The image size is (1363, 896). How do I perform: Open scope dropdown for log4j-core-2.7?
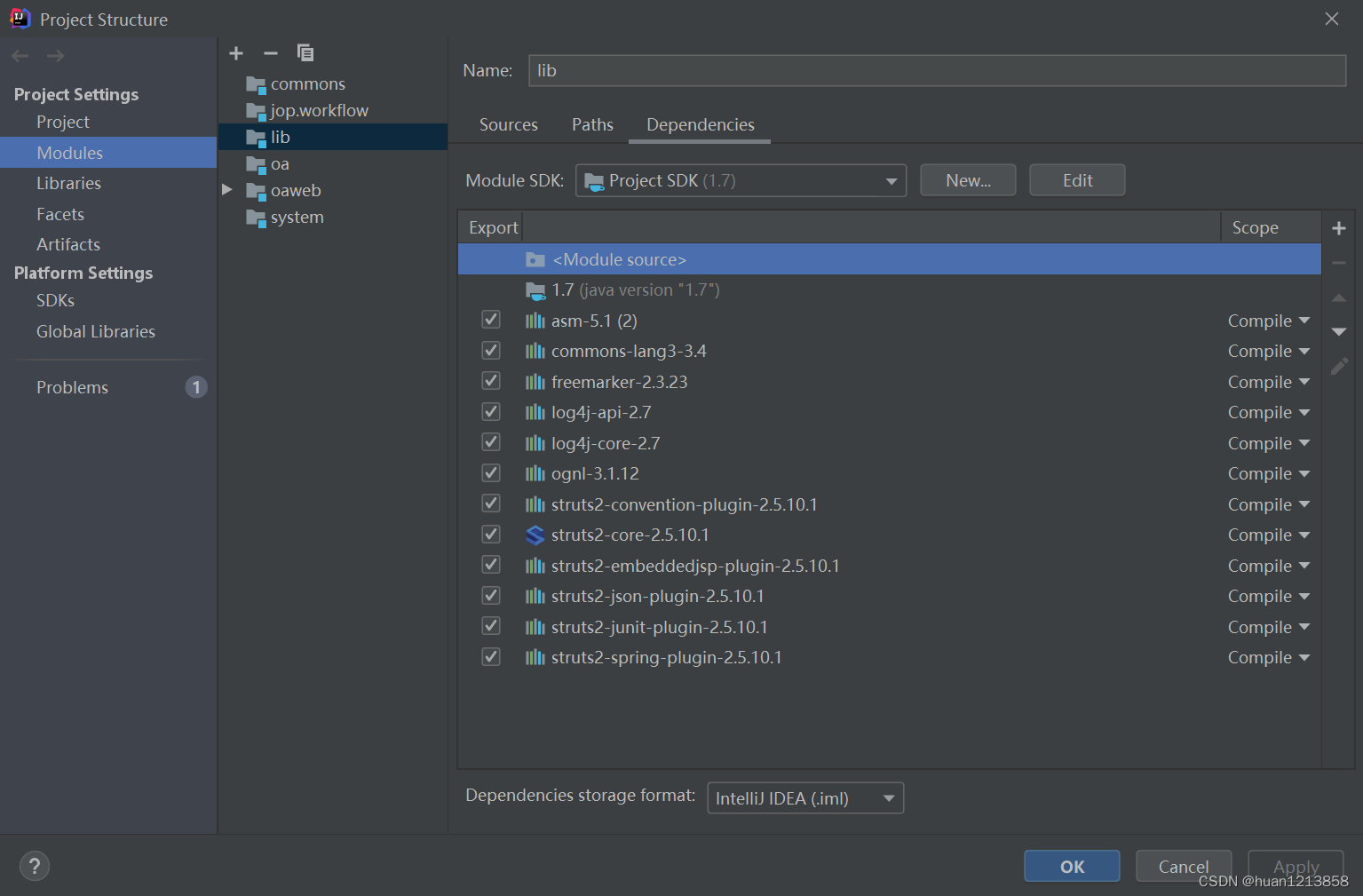pos(1269,443)
